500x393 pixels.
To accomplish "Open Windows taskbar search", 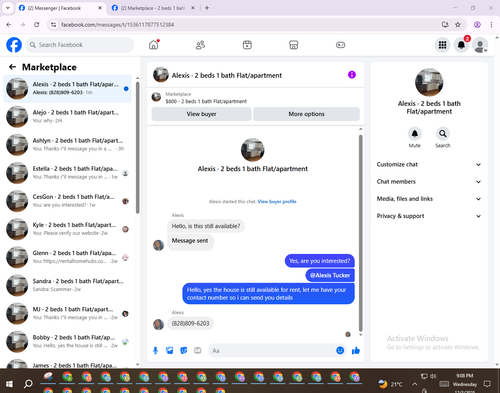I will coord(28,384).
